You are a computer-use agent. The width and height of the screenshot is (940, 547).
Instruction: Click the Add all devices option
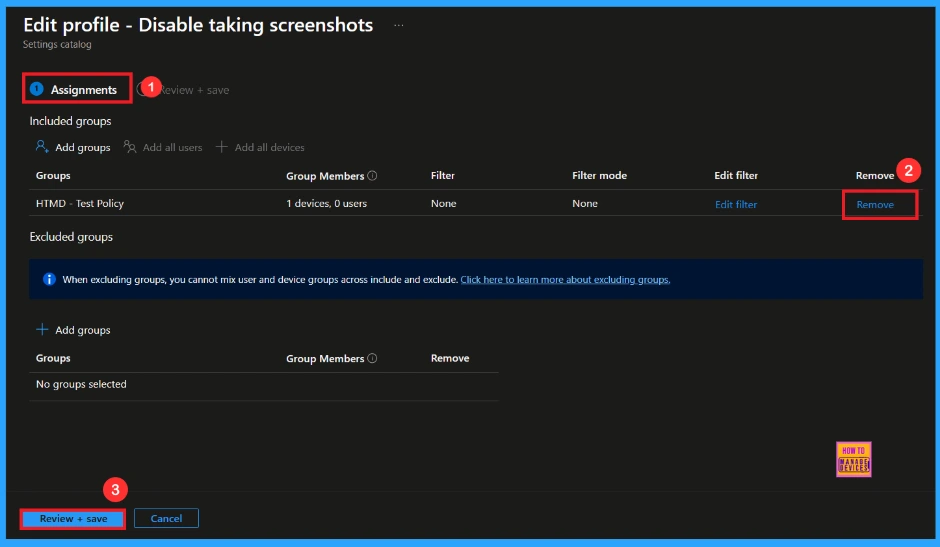click(x=260, y=147)
